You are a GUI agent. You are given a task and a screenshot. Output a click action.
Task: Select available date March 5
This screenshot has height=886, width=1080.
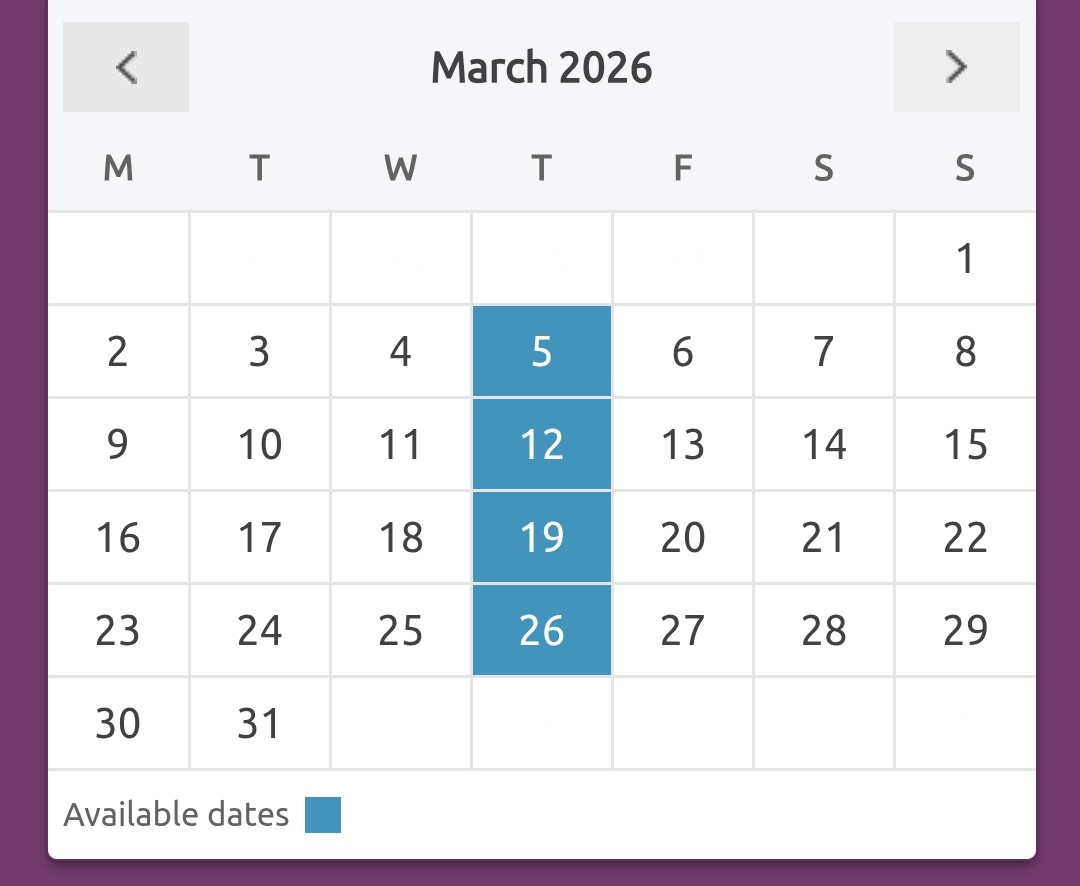(x=542, y=352)
